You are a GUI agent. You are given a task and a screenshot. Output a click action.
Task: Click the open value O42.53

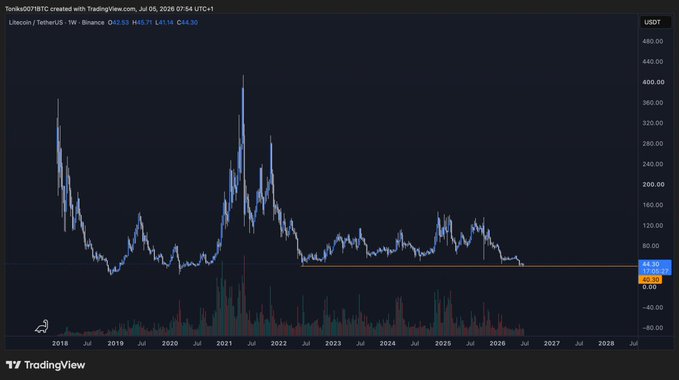click(118, 23)
